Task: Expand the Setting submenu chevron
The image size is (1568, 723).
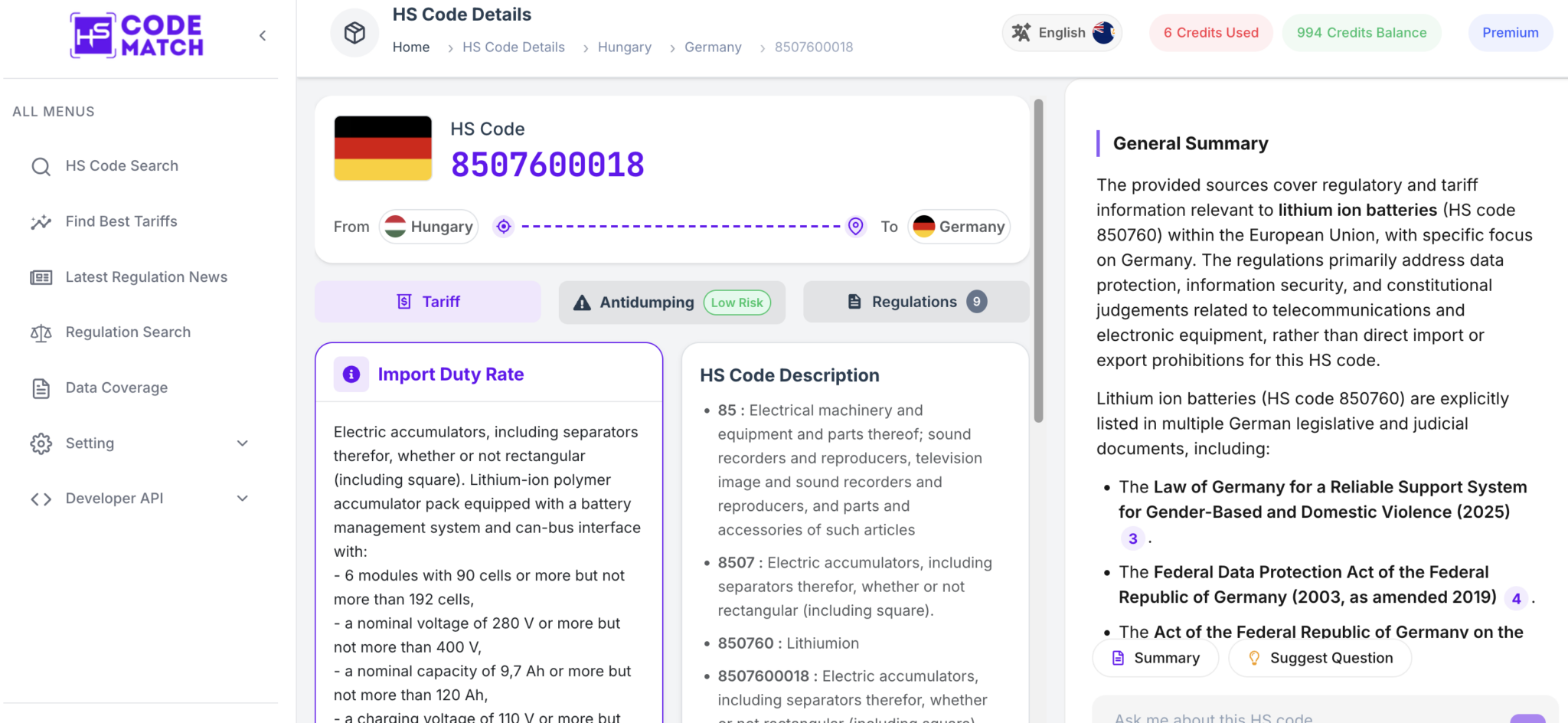Action: click(x=243, y=443)
